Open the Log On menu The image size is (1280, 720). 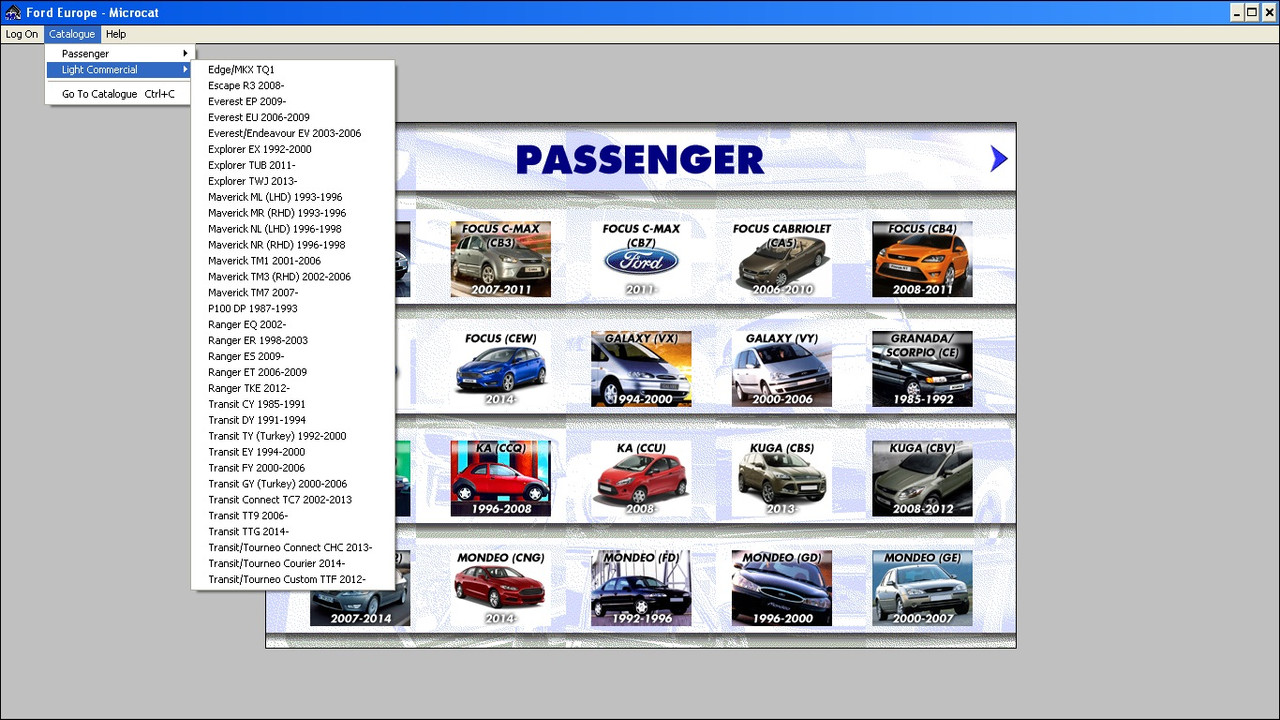click(21, 34)
